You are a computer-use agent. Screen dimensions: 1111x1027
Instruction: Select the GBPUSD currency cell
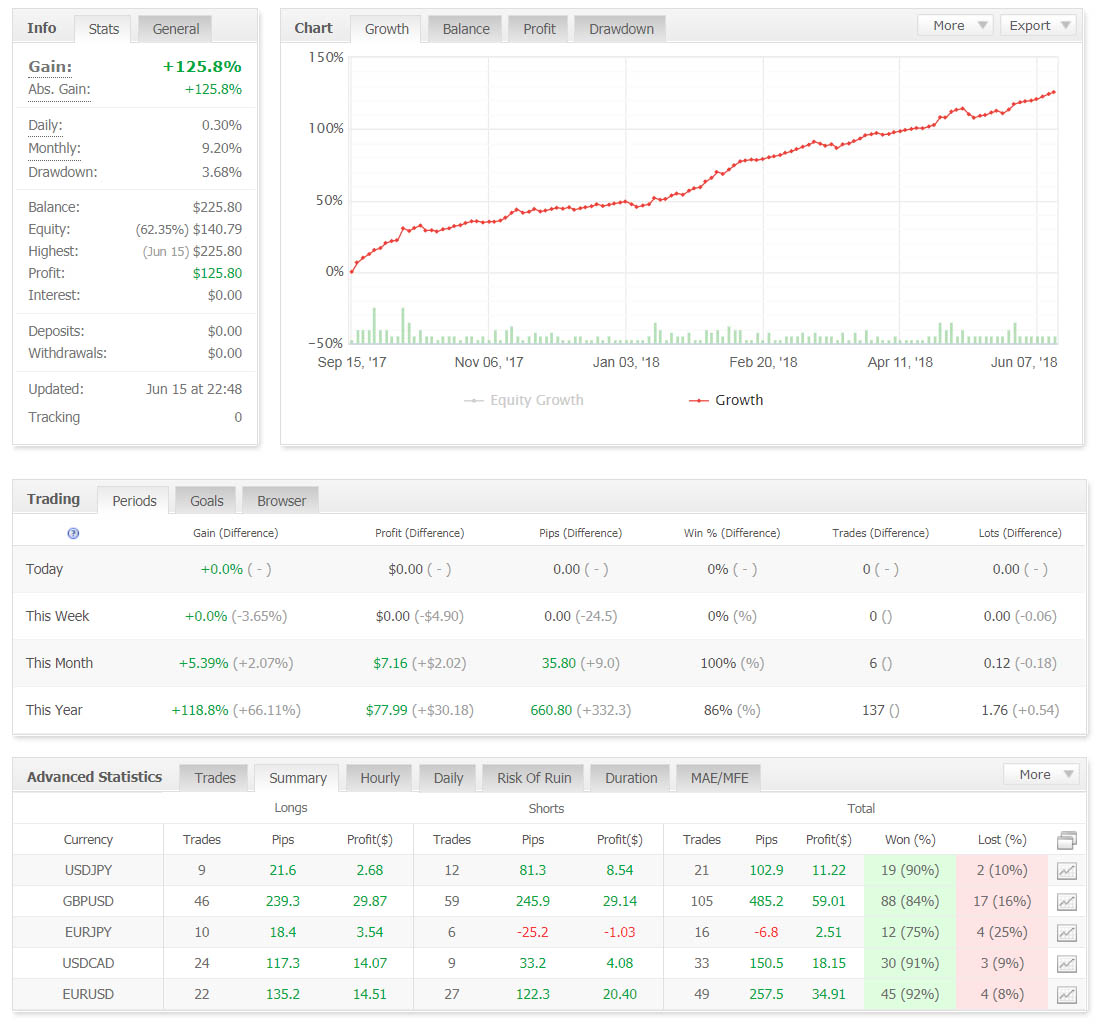pyautogui.click(x=88, y=902)
